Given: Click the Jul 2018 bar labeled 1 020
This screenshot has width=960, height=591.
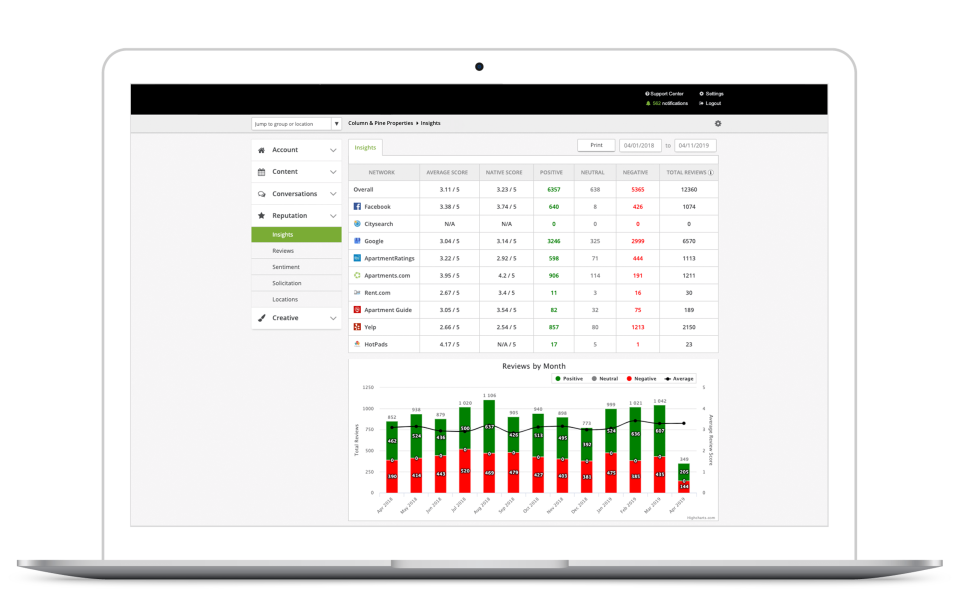Looking at the screenshot, I should coord(465,450).
